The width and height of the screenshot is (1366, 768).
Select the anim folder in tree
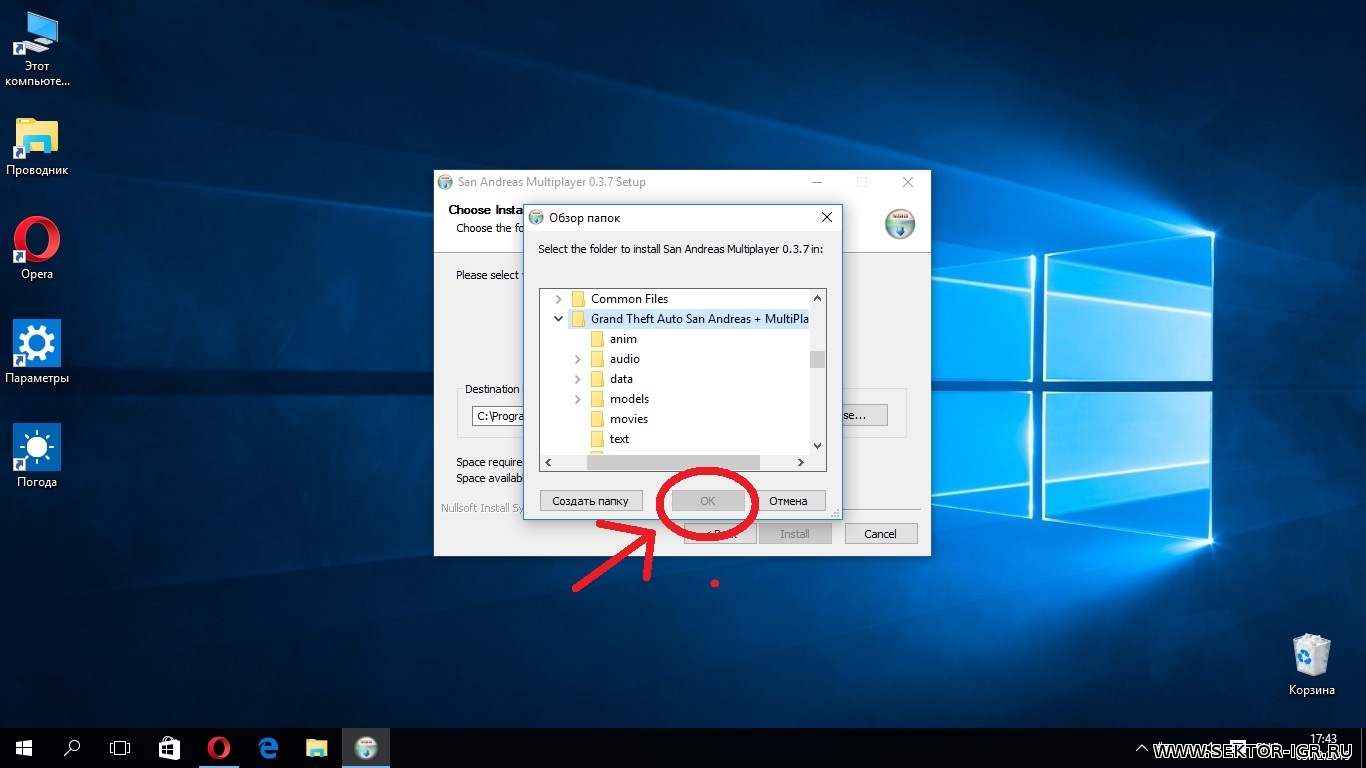622,339
